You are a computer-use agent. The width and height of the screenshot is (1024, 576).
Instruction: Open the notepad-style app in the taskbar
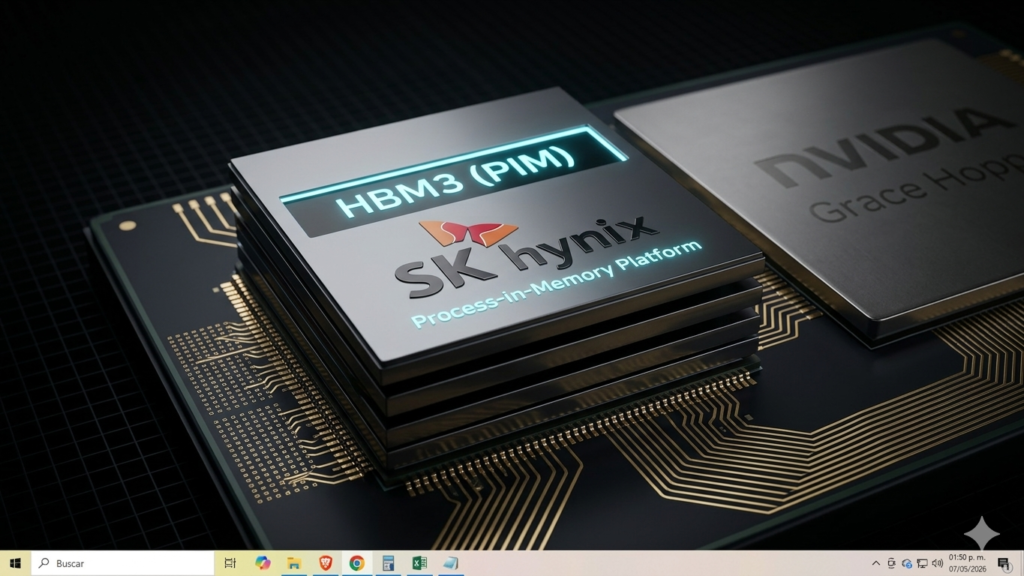451,563
